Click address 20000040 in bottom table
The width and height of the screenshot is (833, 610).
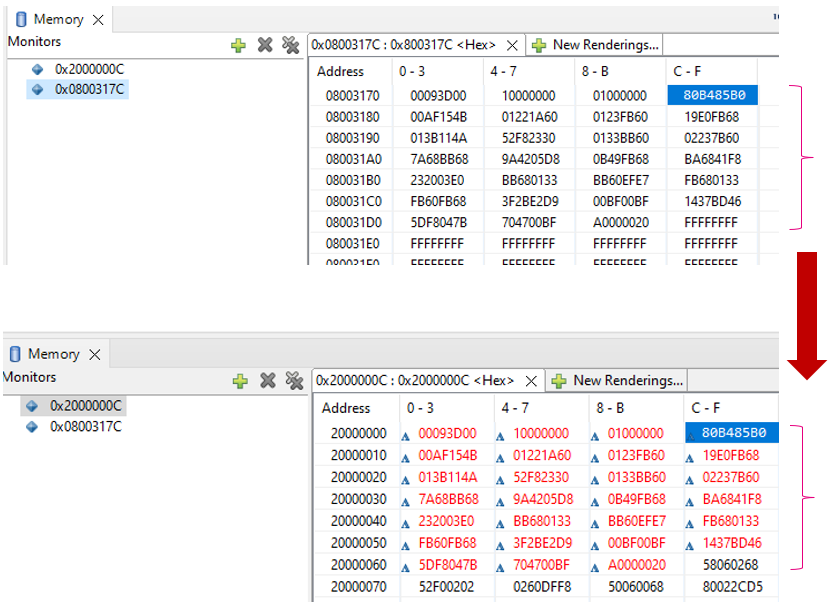(x=359, y=521)
